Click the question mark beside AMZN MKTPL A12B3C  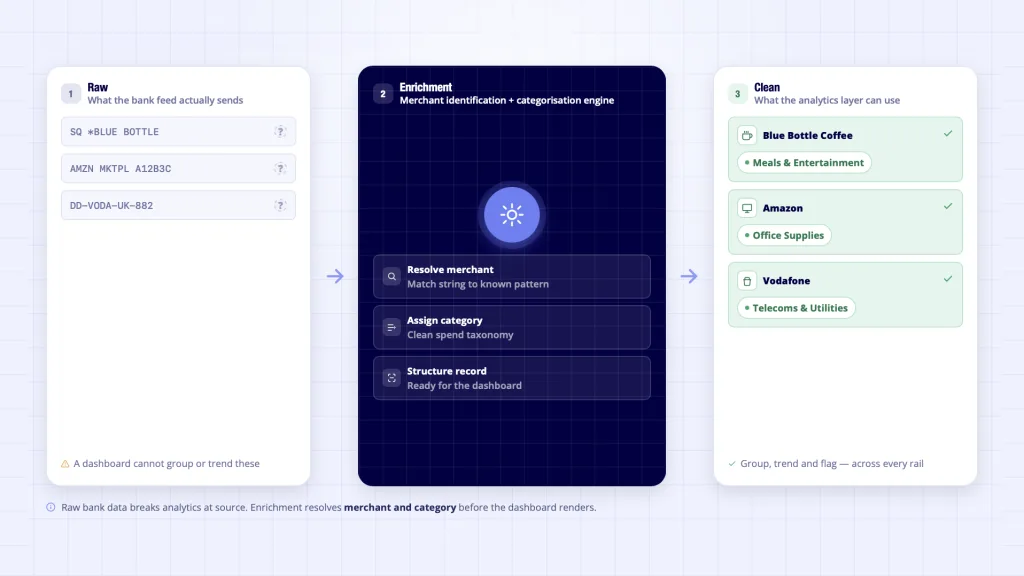pyautogui.click(x=280, y=168)
